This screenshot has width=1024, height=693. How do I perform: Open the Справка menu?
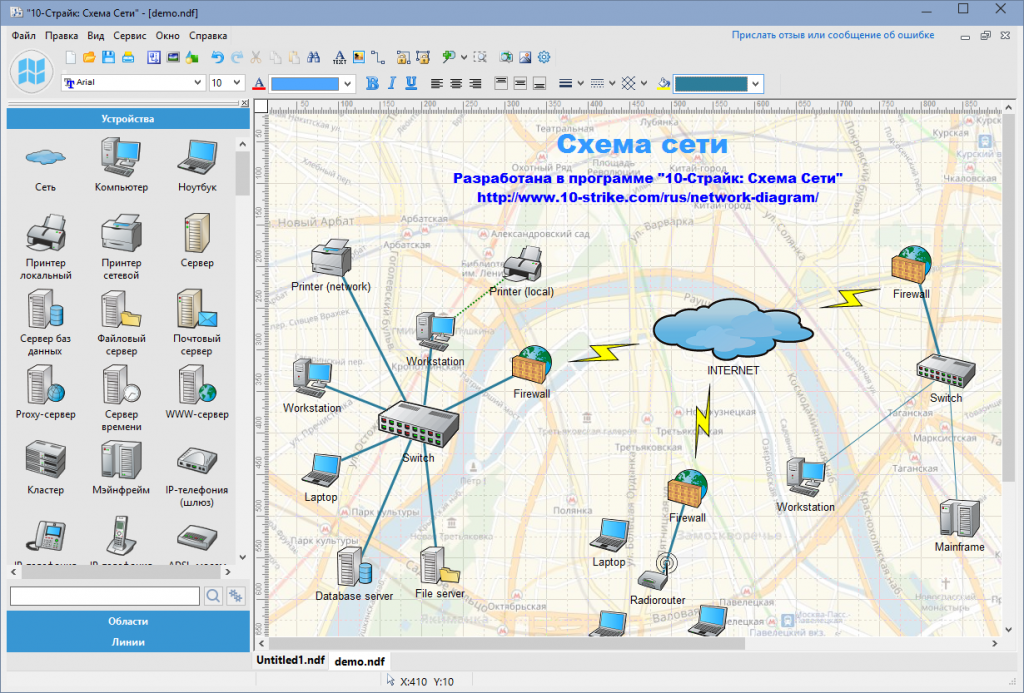coord(208,36)
